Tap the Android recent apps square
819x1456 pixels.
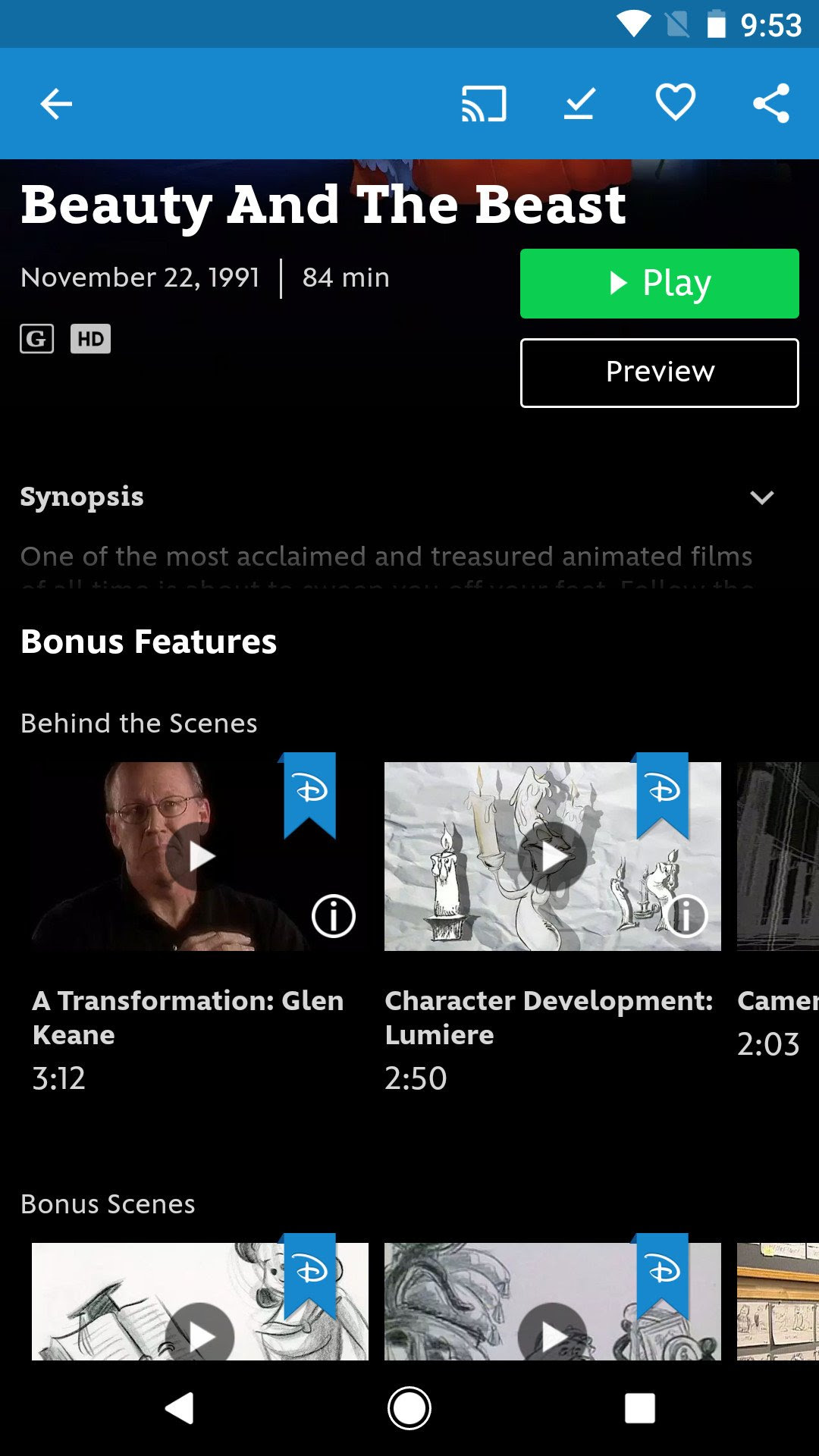tap(640, 1408)
